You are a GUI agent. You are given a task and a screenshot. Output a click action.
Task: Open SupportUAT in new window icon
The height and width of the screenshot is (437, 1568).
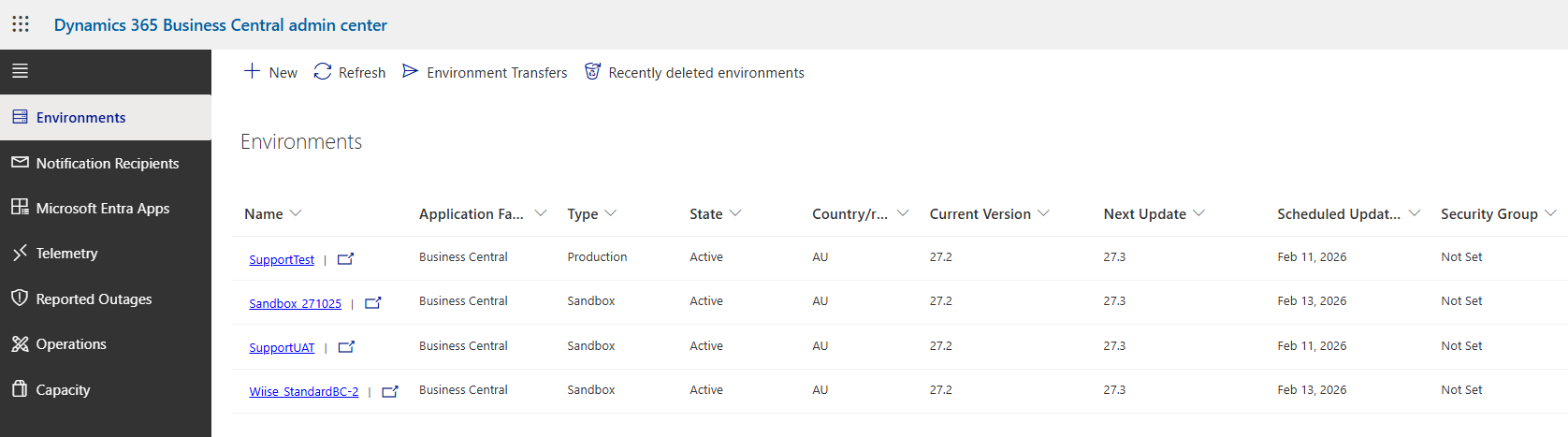[x=345, y=347]
